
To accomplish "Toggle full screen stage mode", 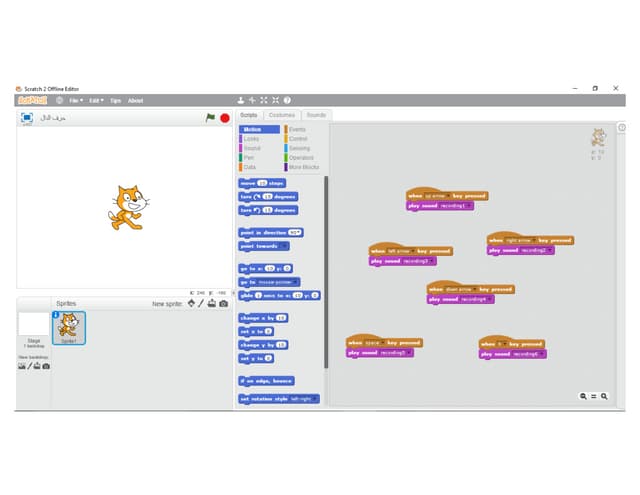I will [x=27, y=117].
